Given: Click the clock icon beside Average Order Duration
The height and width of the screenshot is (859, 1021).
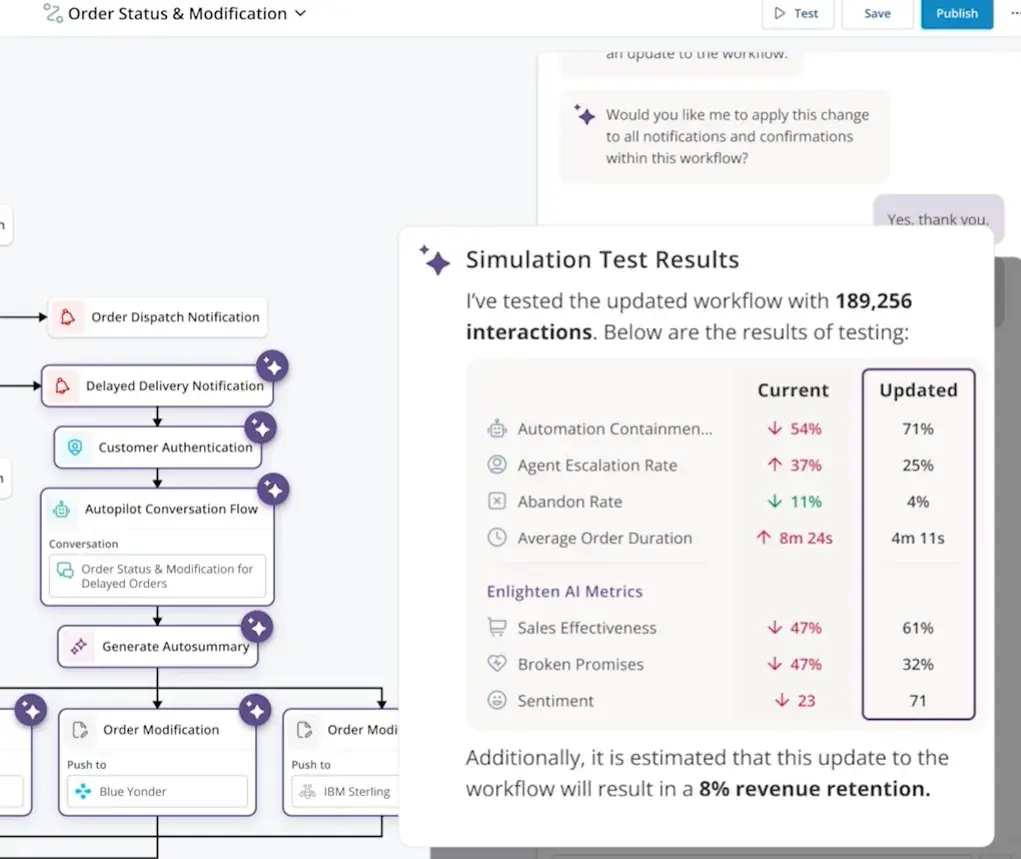Looking at the screenshot, I should [497, 537].
